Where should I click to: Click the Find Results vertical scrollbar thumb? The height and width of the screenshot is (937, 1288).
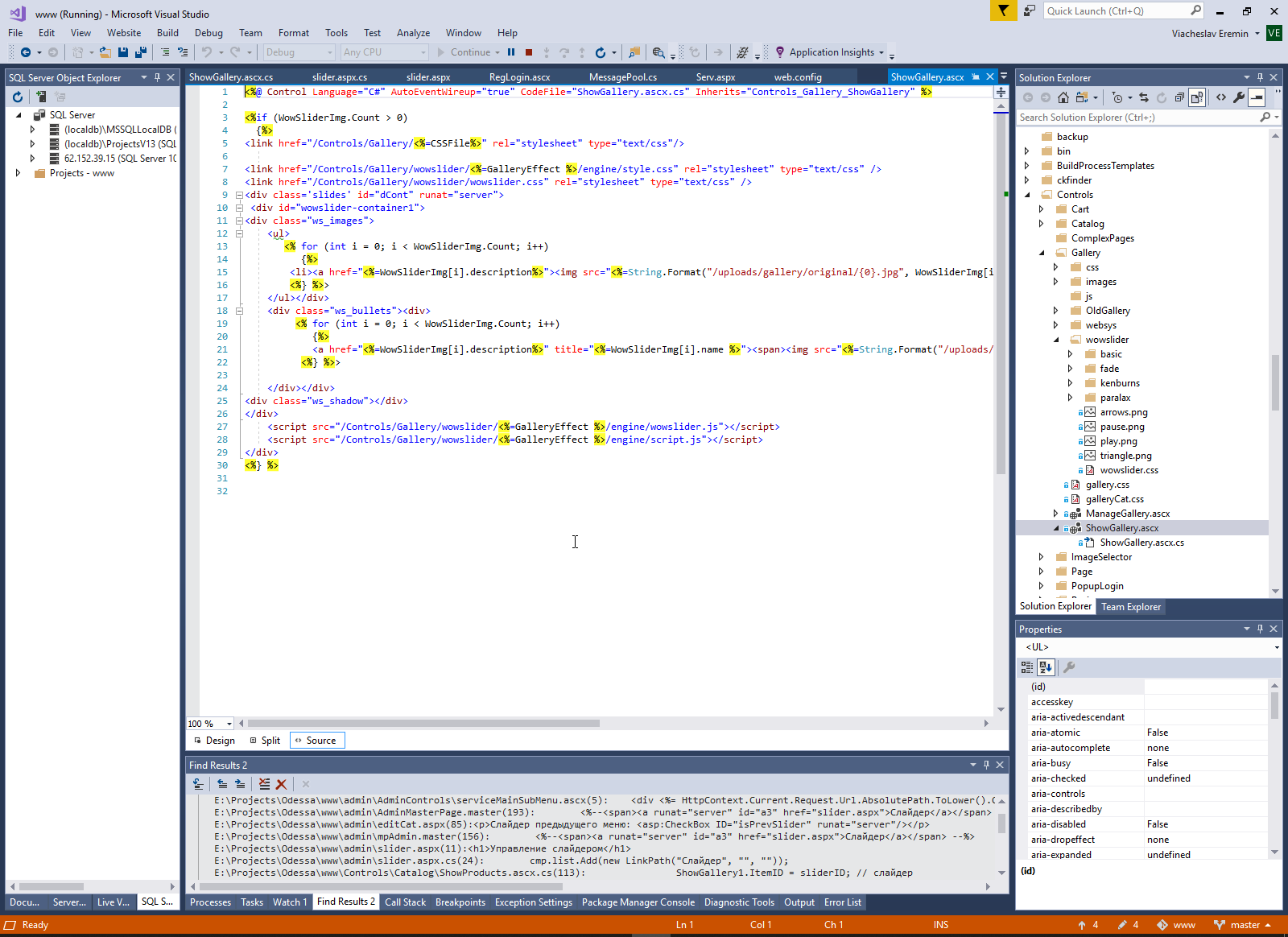[x=1001, y=823]
